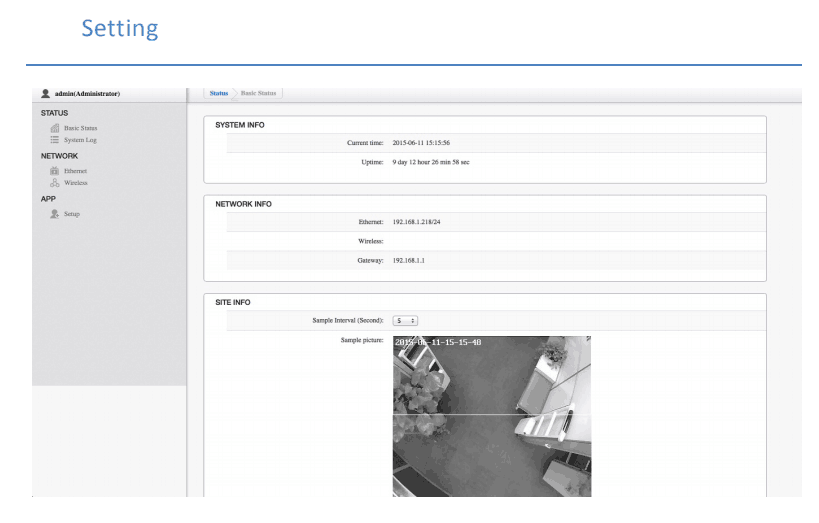
Task: Click the Sample Interval (Second) label
Action: [348, 320]
